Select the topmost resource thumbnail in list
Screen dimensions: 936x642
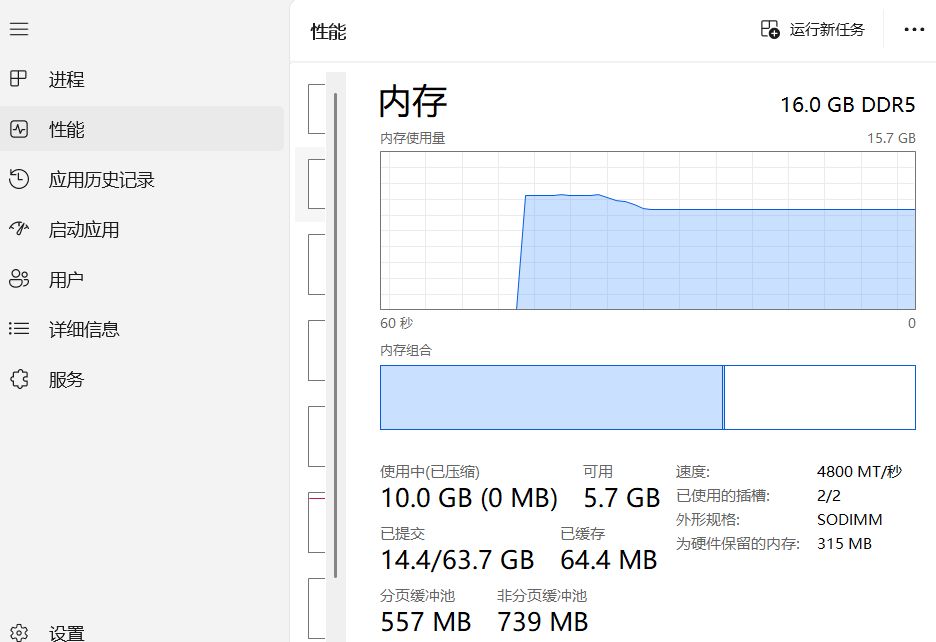pos(316,109)
